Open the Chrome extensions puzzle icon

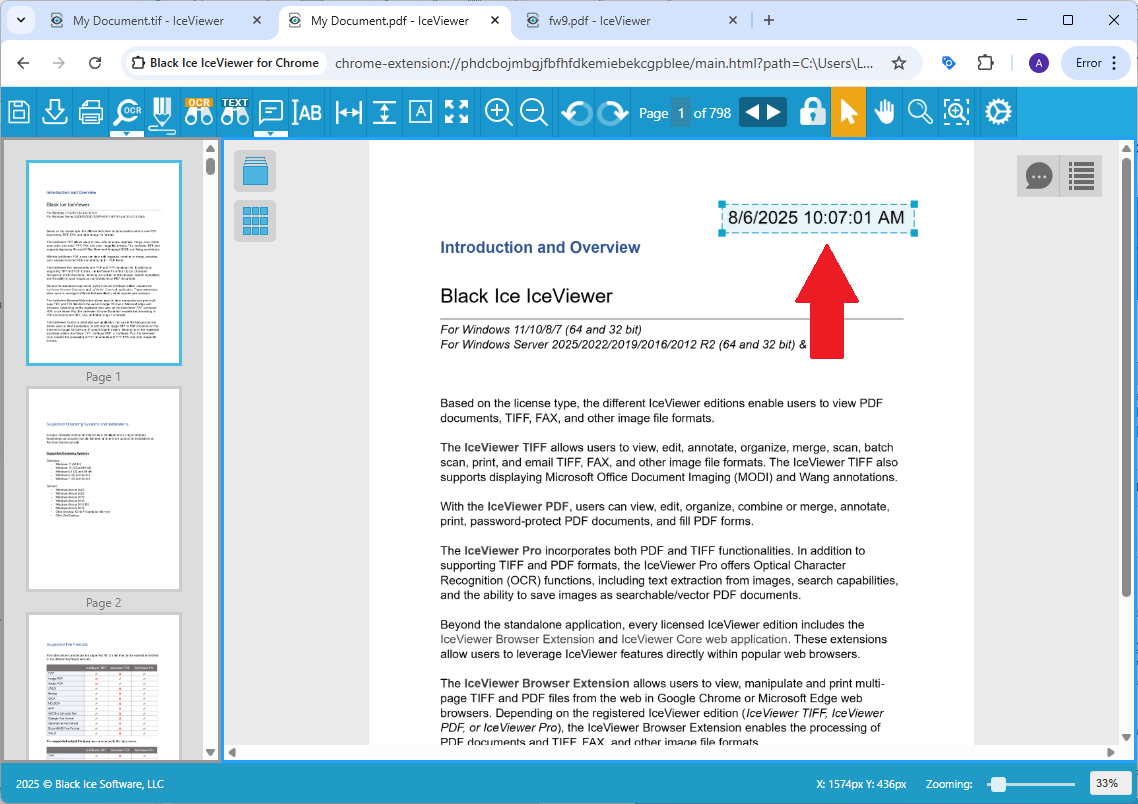[985, 63]
